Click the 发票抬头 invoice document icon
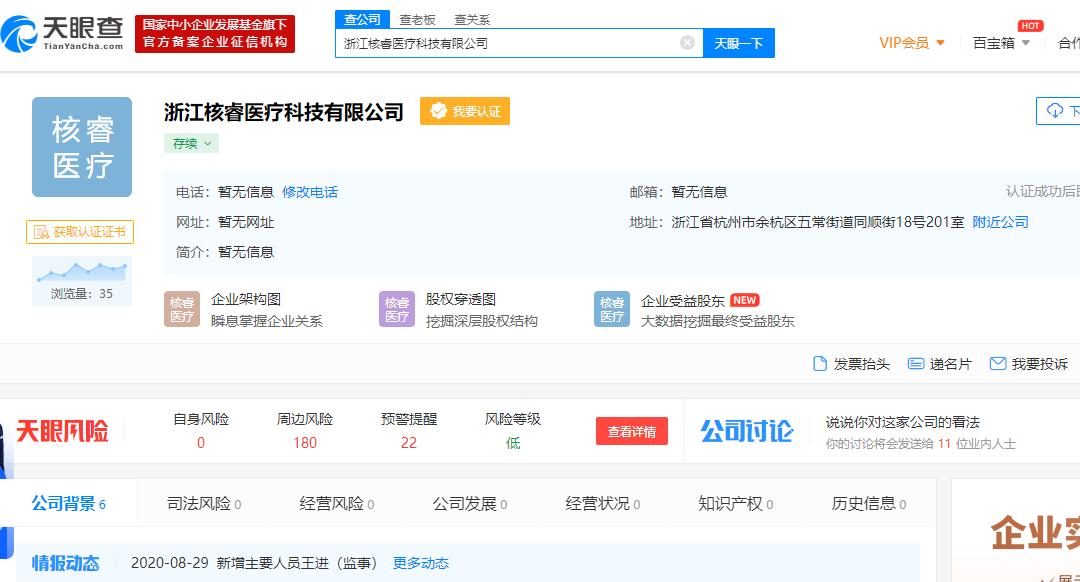The width and height of the screenshot is (1080, 582). tap(820, 364)
